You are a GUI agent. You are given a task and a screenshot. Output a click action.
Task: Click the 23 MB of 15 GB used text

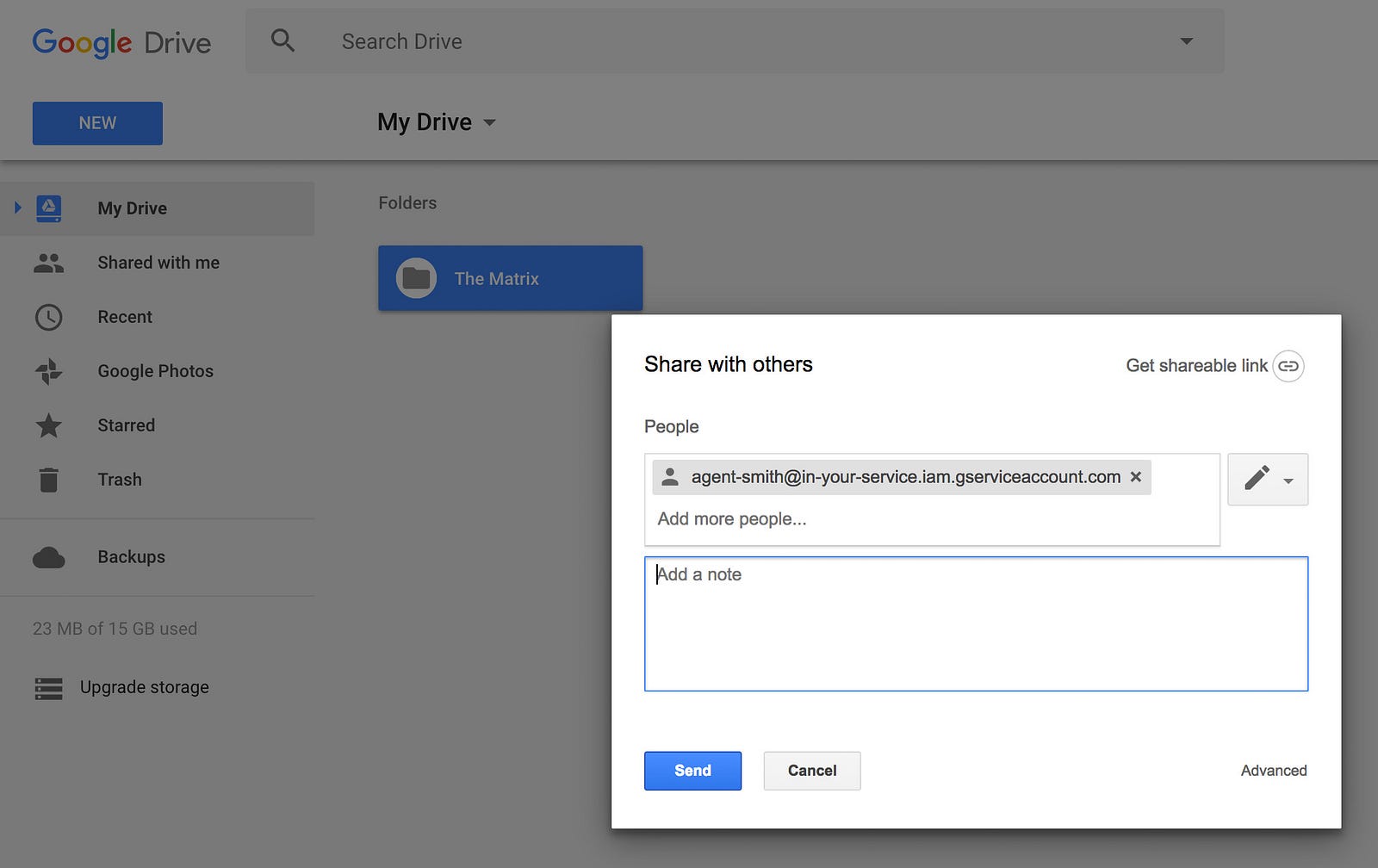[115, 629]
